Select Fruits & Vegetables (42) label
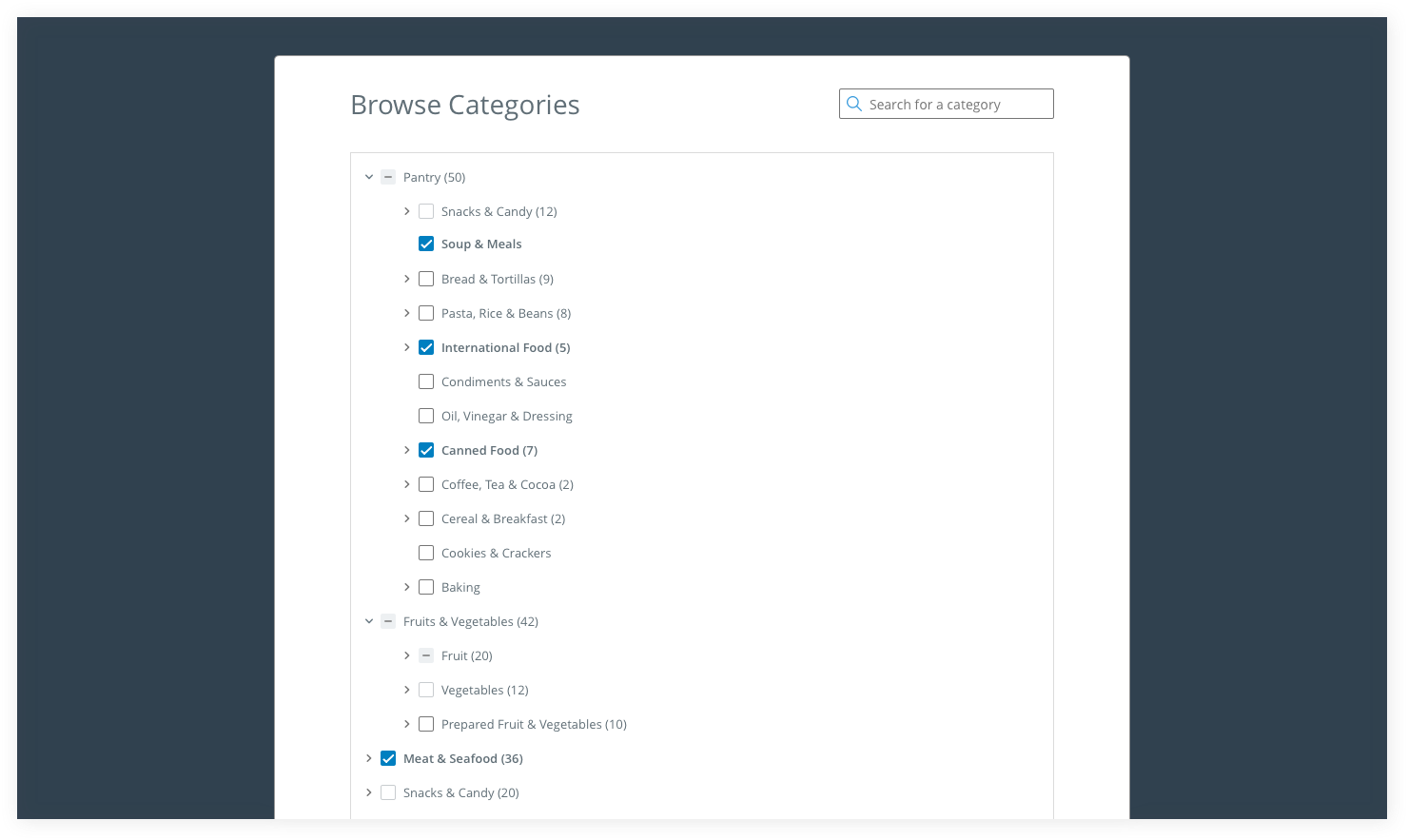The width and height of the screenshot is (1408, 840). coord(471,621)
